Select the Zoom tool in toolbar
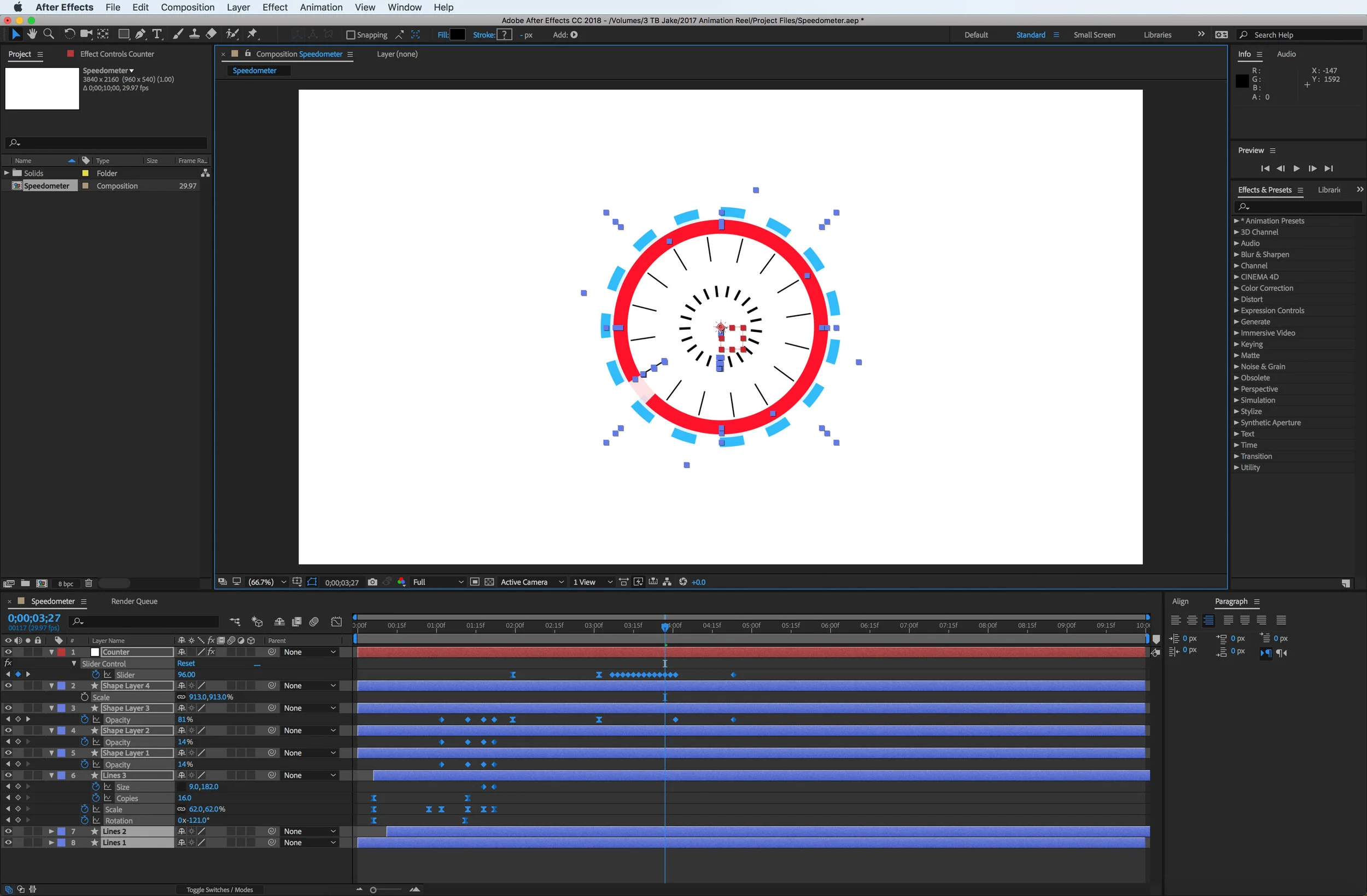The height and width of the screenshot is (896, 1367). coord(49,34)
